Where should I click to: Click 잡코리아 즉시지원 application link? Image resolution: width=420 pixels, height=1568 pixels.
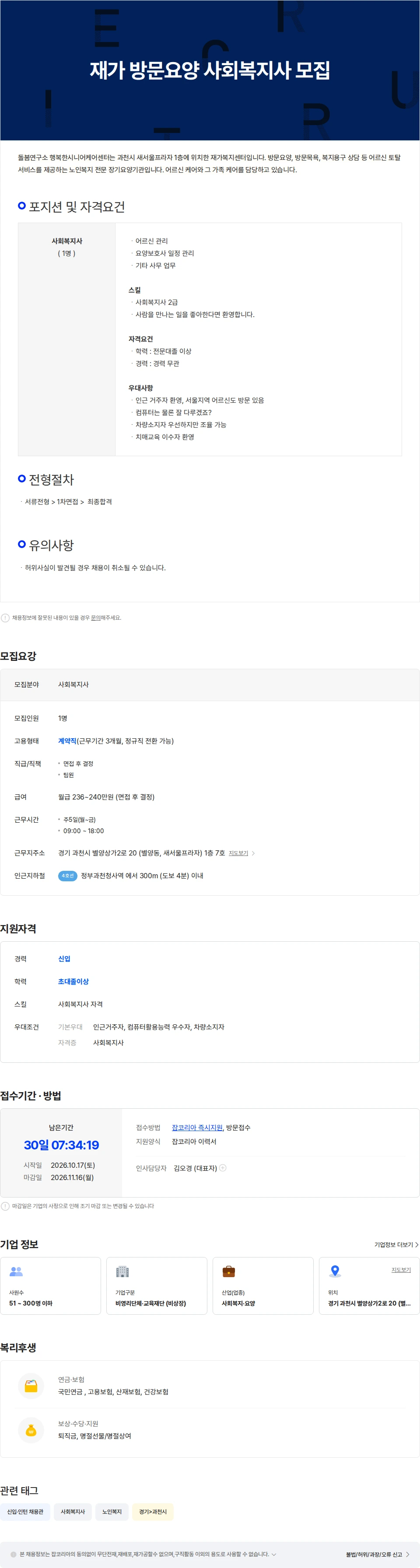coord(197,1128)
